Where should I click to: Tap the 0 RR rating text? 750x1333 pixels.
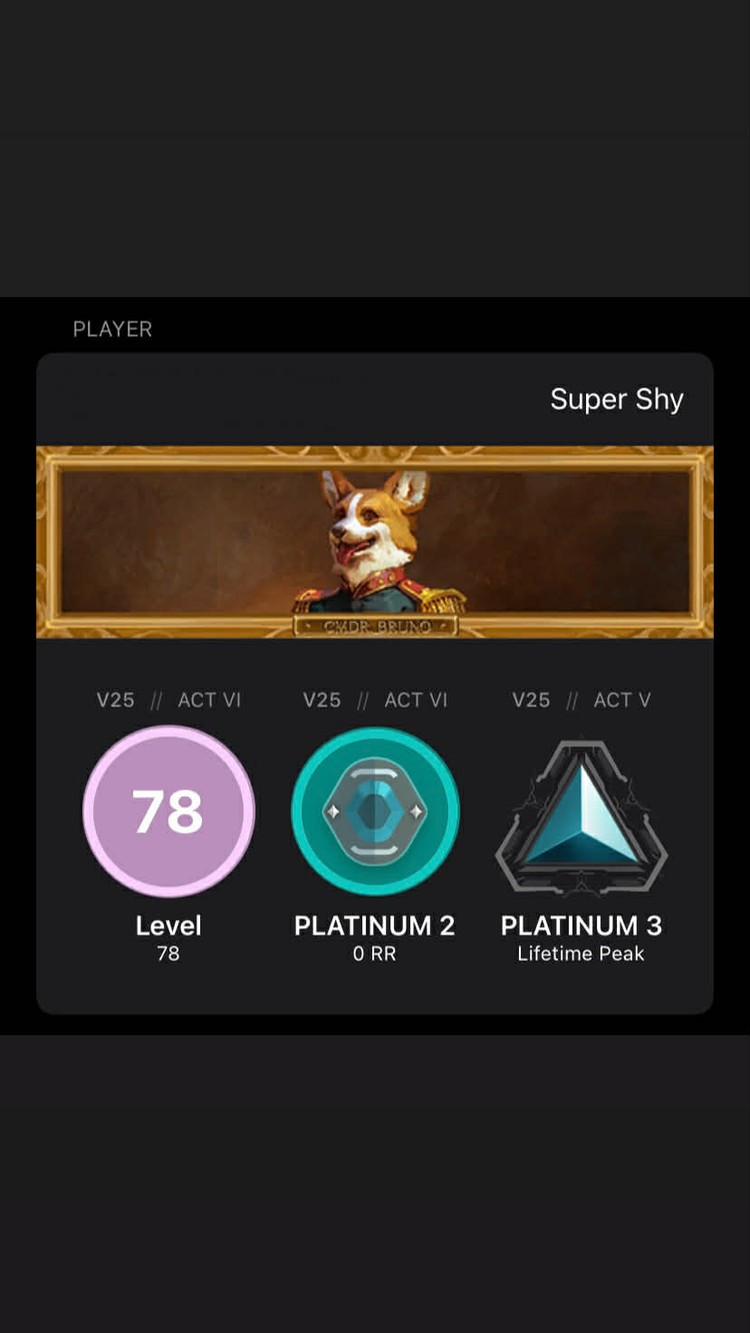375,954
